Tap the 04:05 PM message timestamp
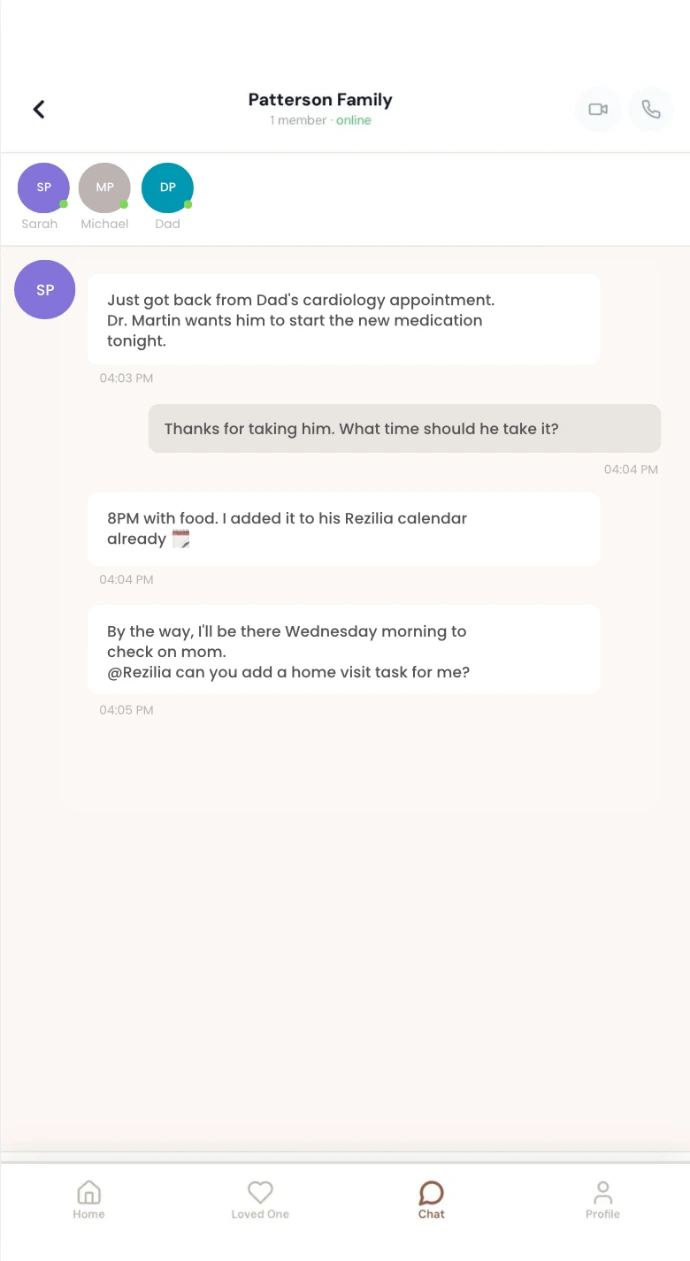690x1261 pixels. pyautogui.click(x=126, y=710)
